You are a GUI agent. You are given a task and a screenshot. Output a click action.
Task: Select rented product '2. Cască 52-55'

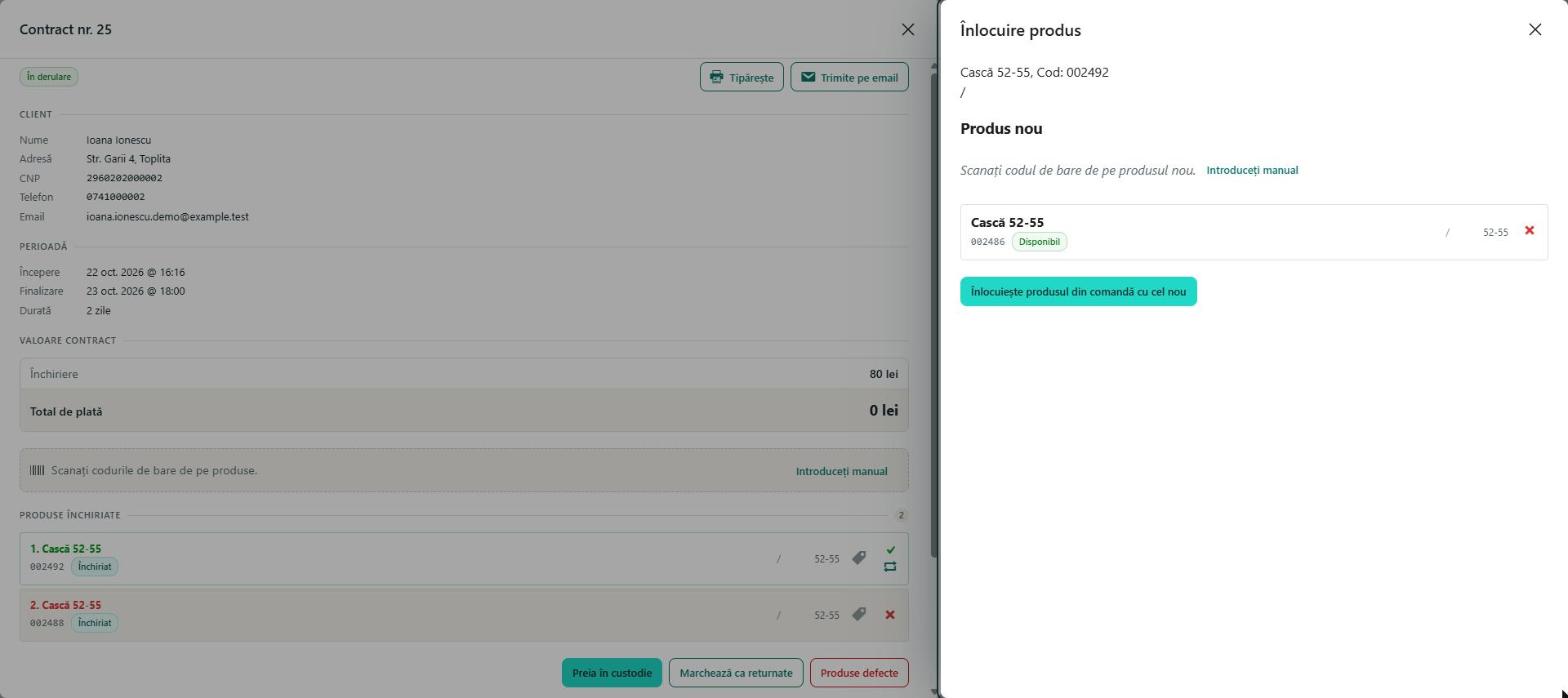tap(65, 605)
